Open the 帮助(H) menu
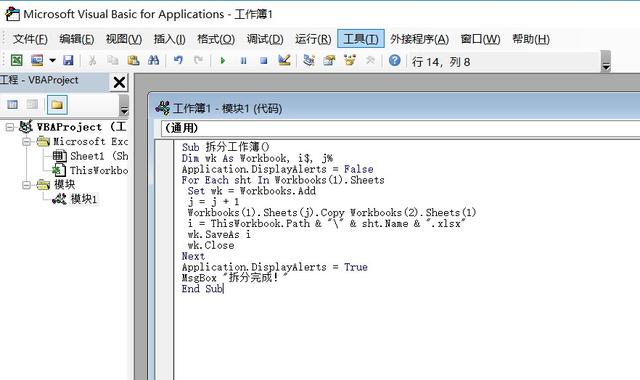This screenshot has width=640, height=380. point(531,39)
